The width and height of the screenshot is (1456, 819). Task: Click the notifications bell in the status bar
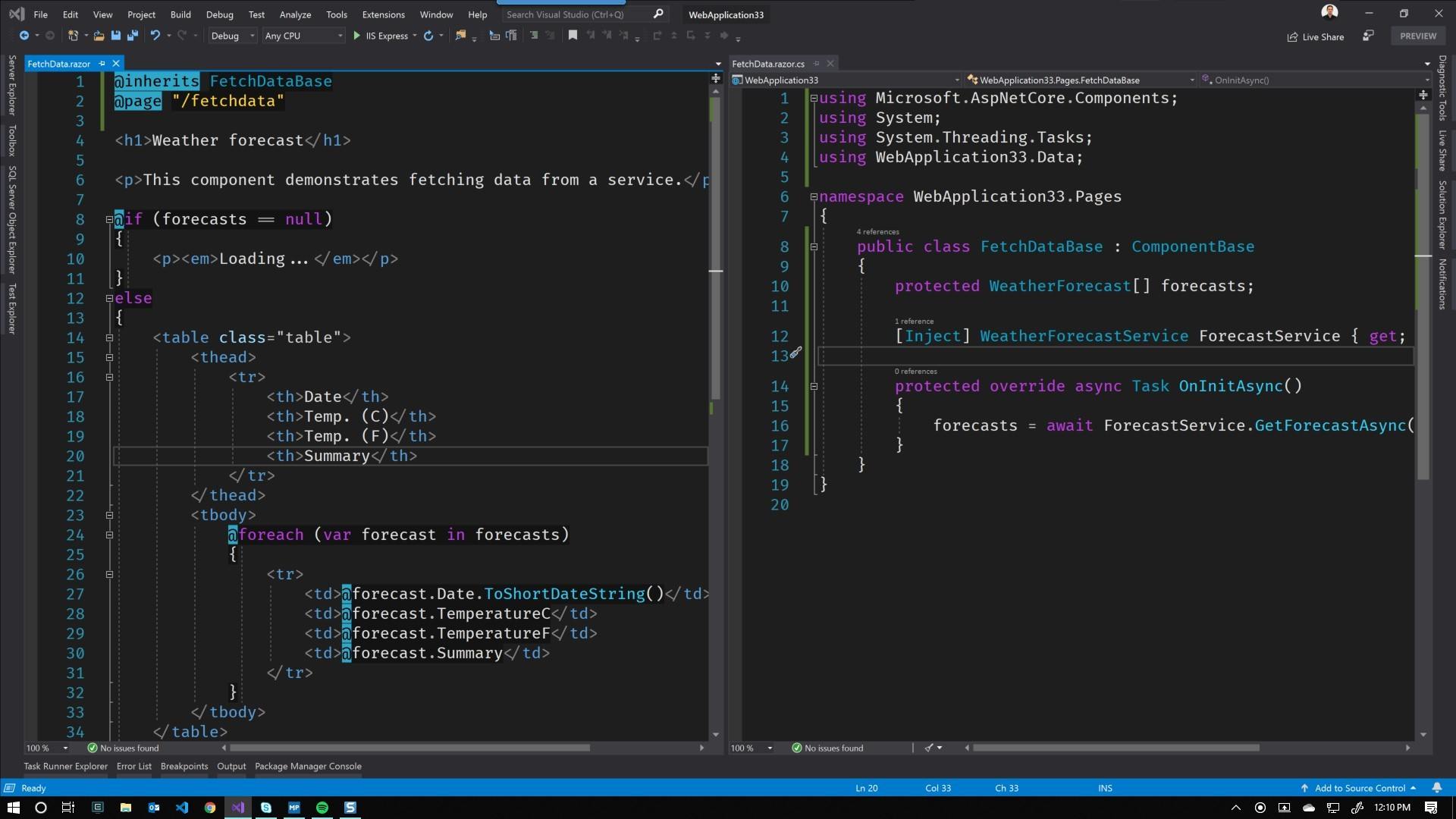(x=1437, y=788)
